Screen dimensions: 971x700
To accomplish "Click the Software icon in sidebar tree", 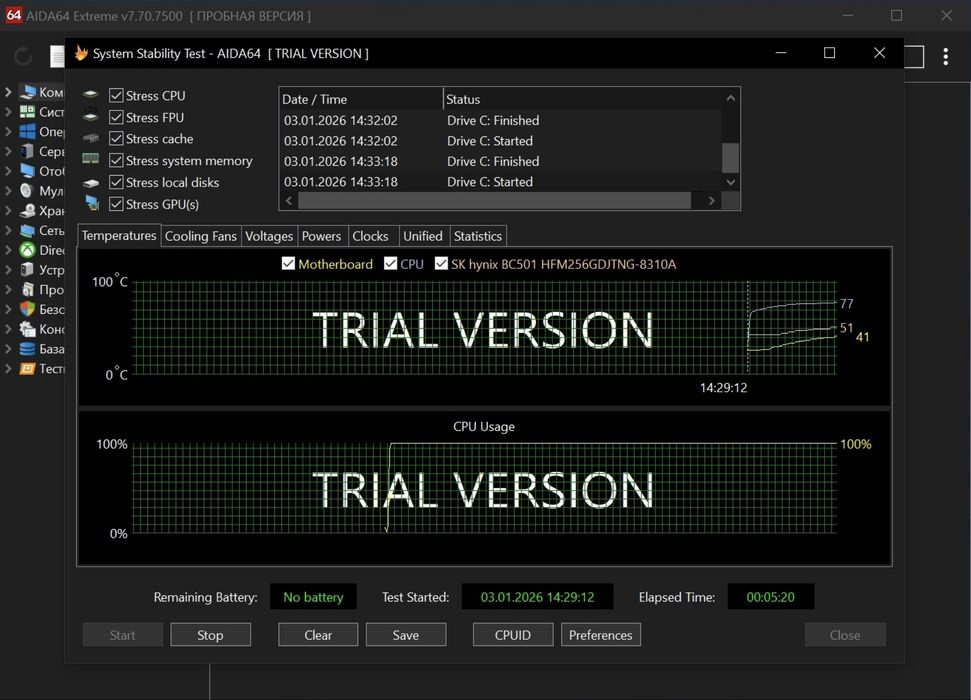I will (28, 289).
